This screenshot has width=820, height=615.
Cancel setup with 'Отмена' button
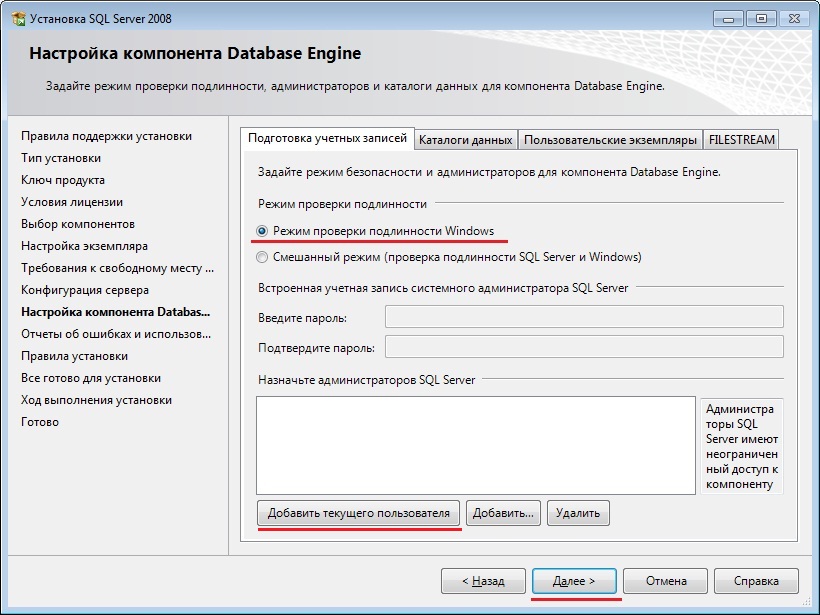coord(665,581)
